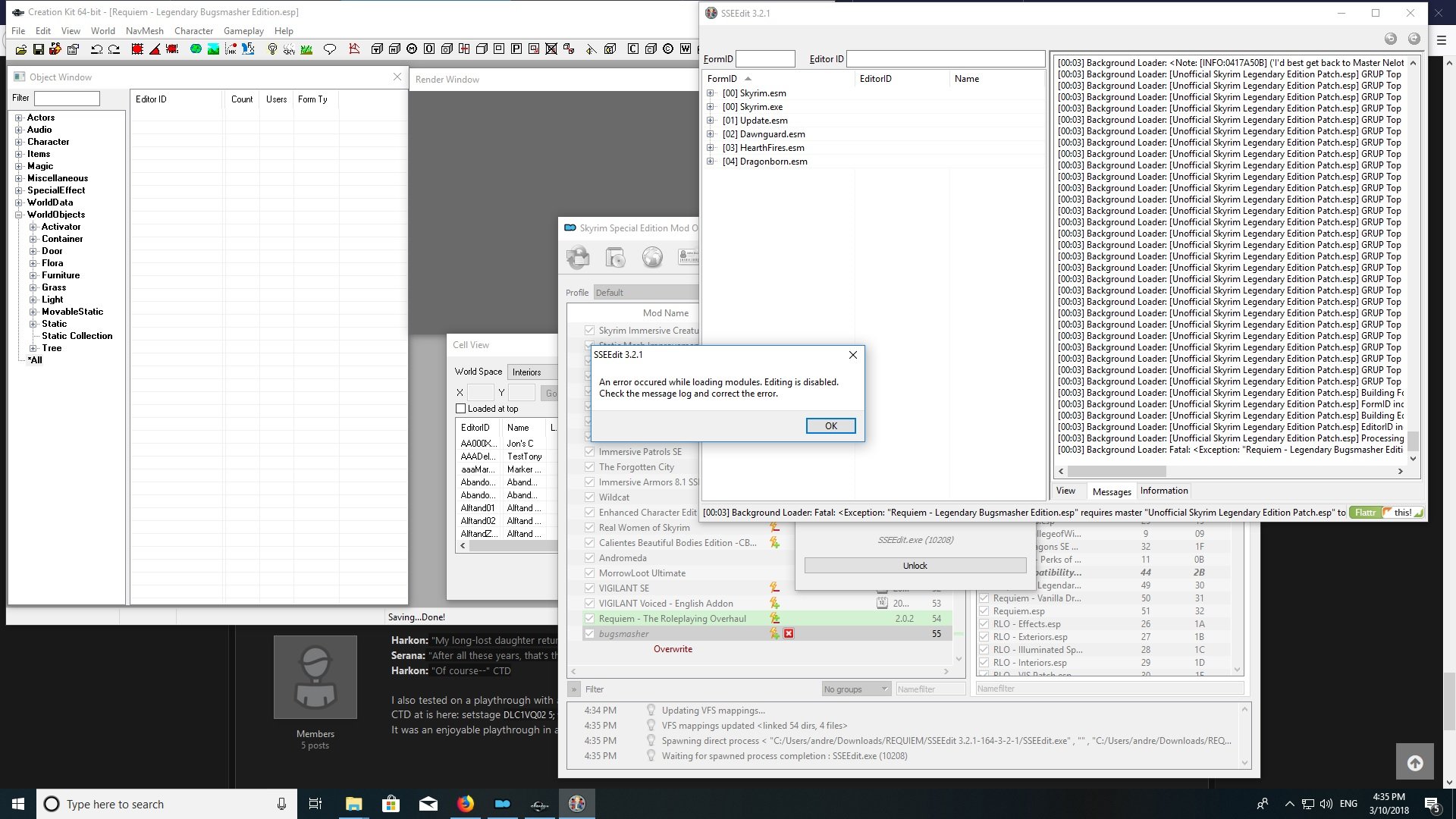Open Firefox from the taskbar
1456x819 pixels.
tap(465, 804)
